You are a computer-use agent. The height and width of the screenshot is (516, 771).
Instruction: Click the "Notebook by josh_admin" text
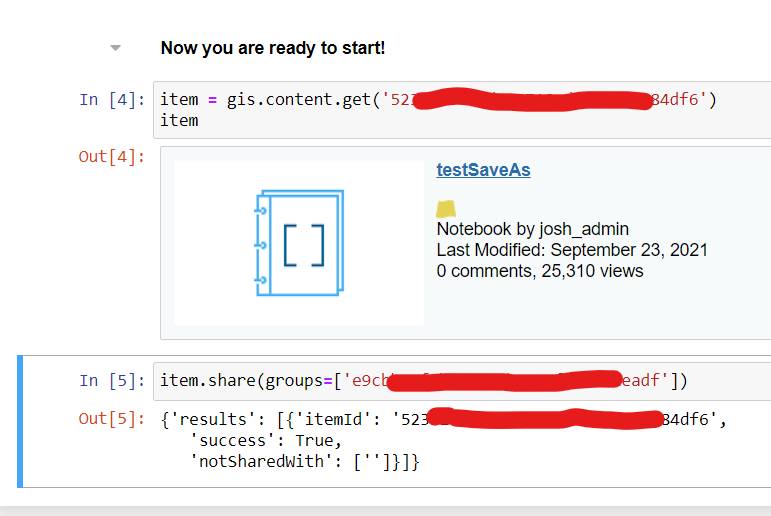(x=532, y=229)
